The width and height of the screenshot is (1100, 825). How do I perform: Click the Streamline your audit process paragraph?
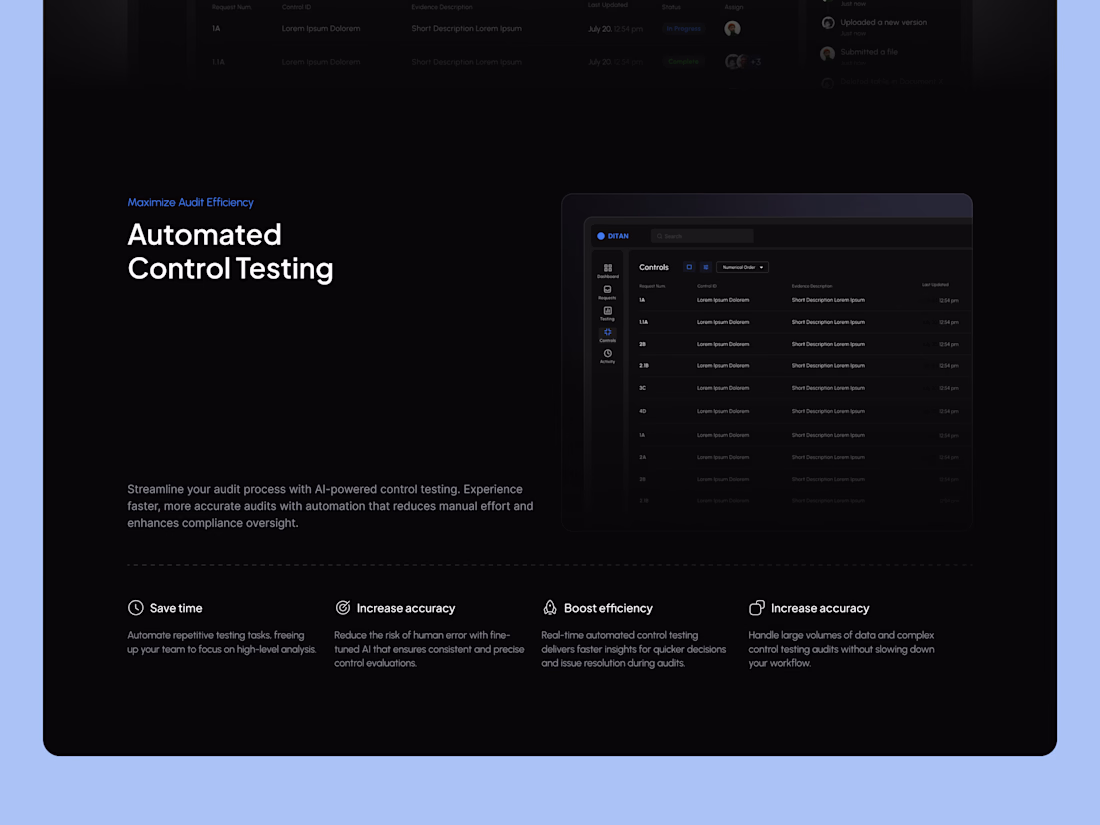(330, 506)
